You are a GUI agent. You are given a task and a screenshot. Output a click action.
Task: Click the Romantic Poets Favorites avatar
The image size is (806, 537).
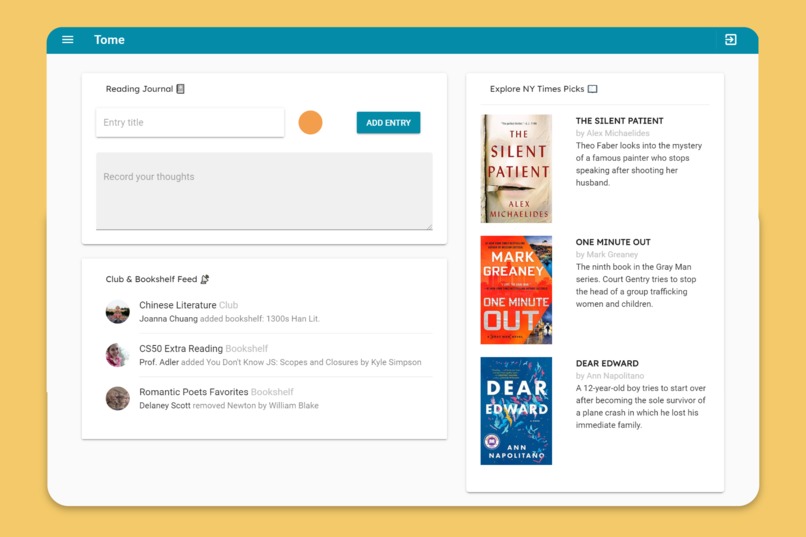pyautogui.click(x=118, y=398)
